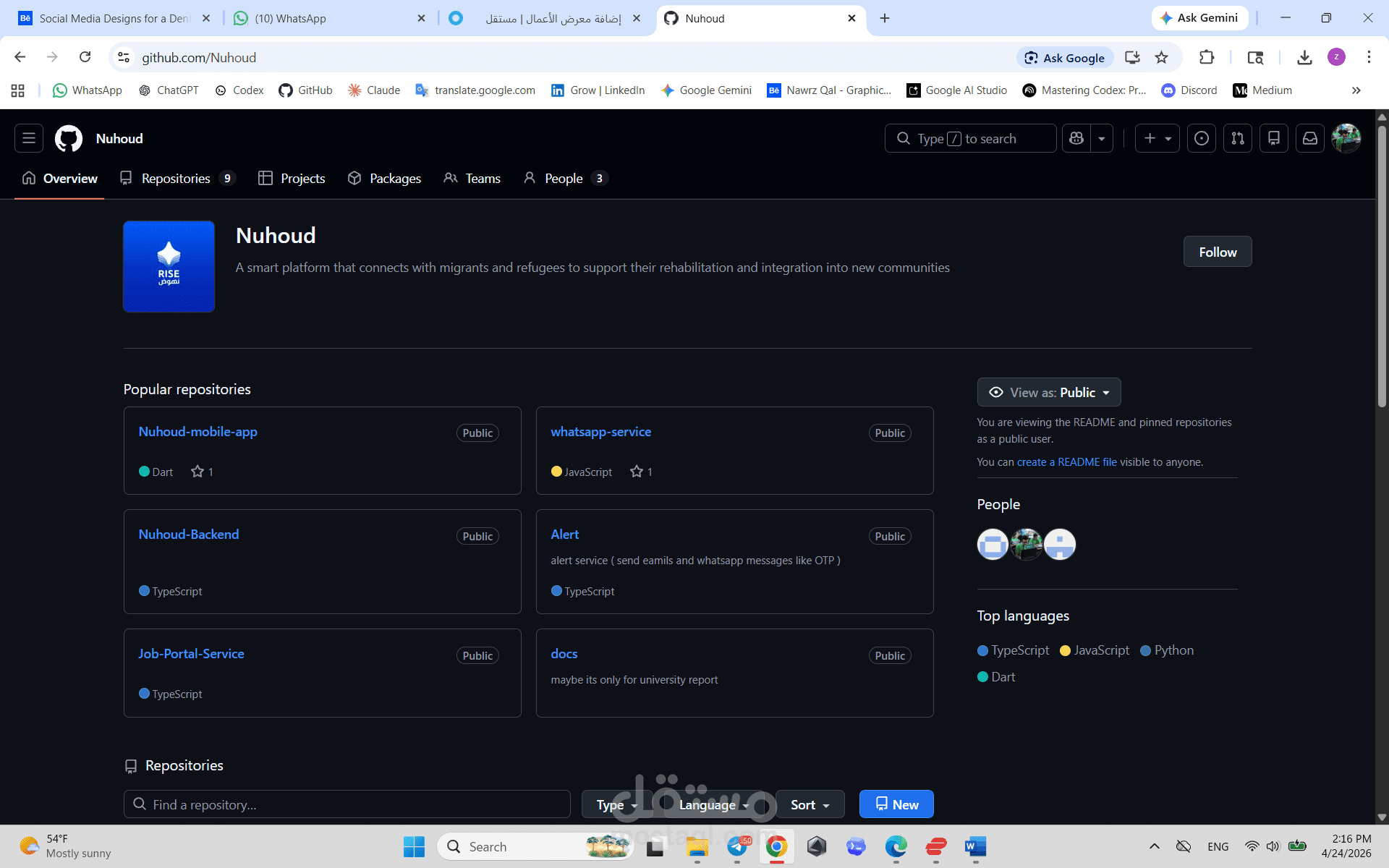Open the Teams tab
The width and height of the screenshot is (1389, 868).
(x=472, y=179)
